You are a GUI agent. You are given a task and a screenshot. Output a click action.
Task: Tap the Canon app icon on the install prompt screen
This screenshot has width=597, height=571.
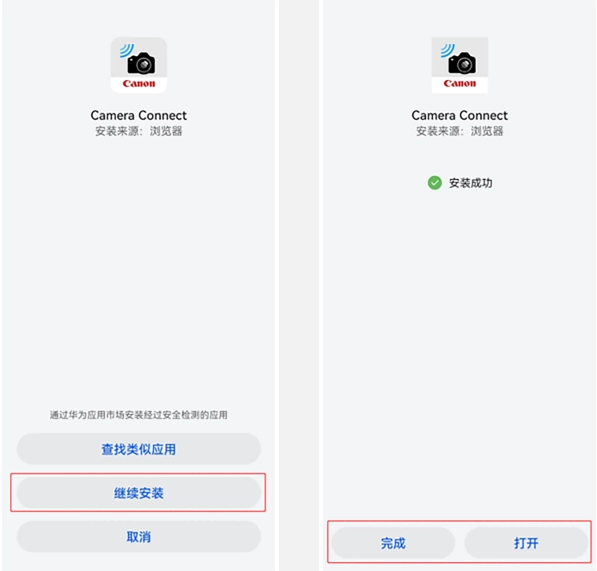click(139, 65)
